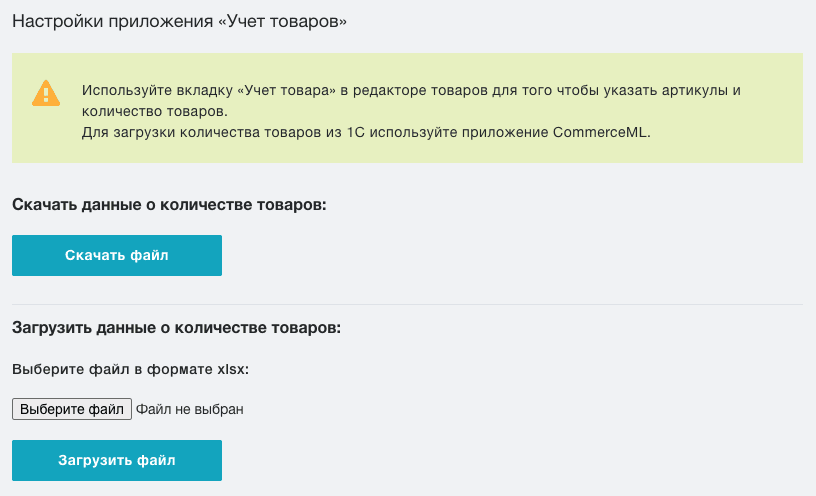Click the «Для загрузки количества товаров» notice line
This screenshot has width=816, height=496.
(366, 132)
